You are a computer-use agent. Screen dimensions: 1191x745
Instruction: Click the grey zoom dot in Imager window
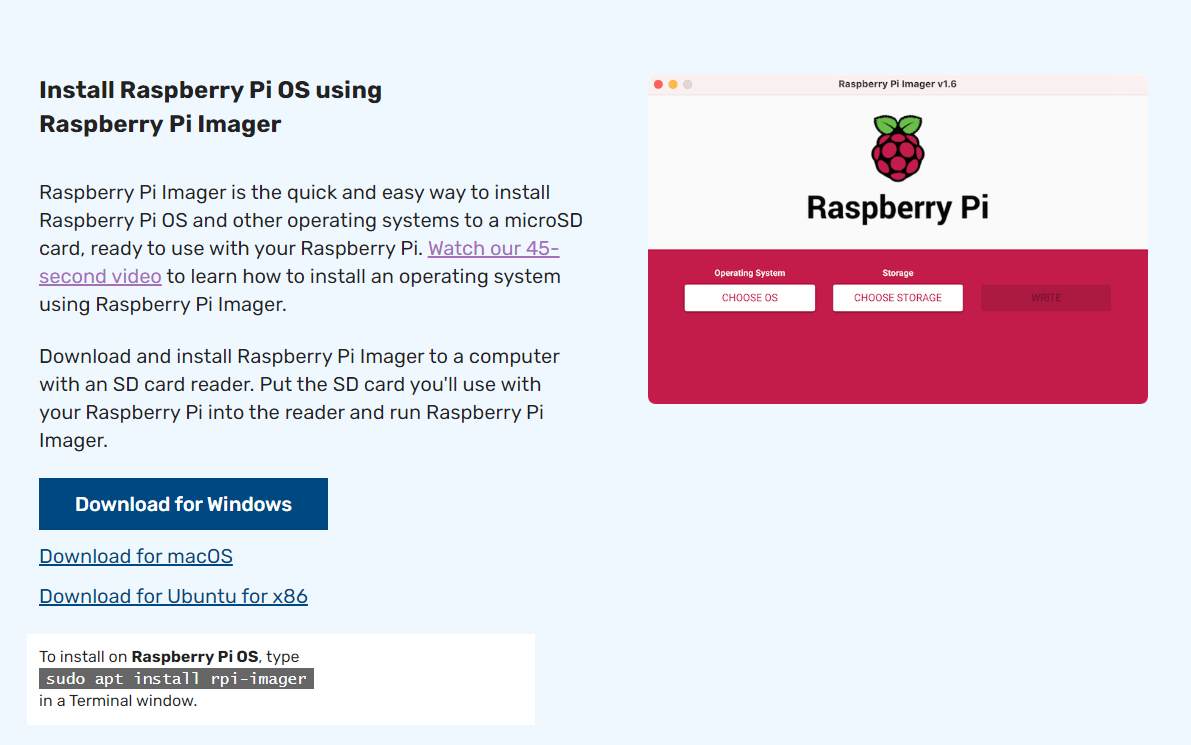click(x=688, y=85)
